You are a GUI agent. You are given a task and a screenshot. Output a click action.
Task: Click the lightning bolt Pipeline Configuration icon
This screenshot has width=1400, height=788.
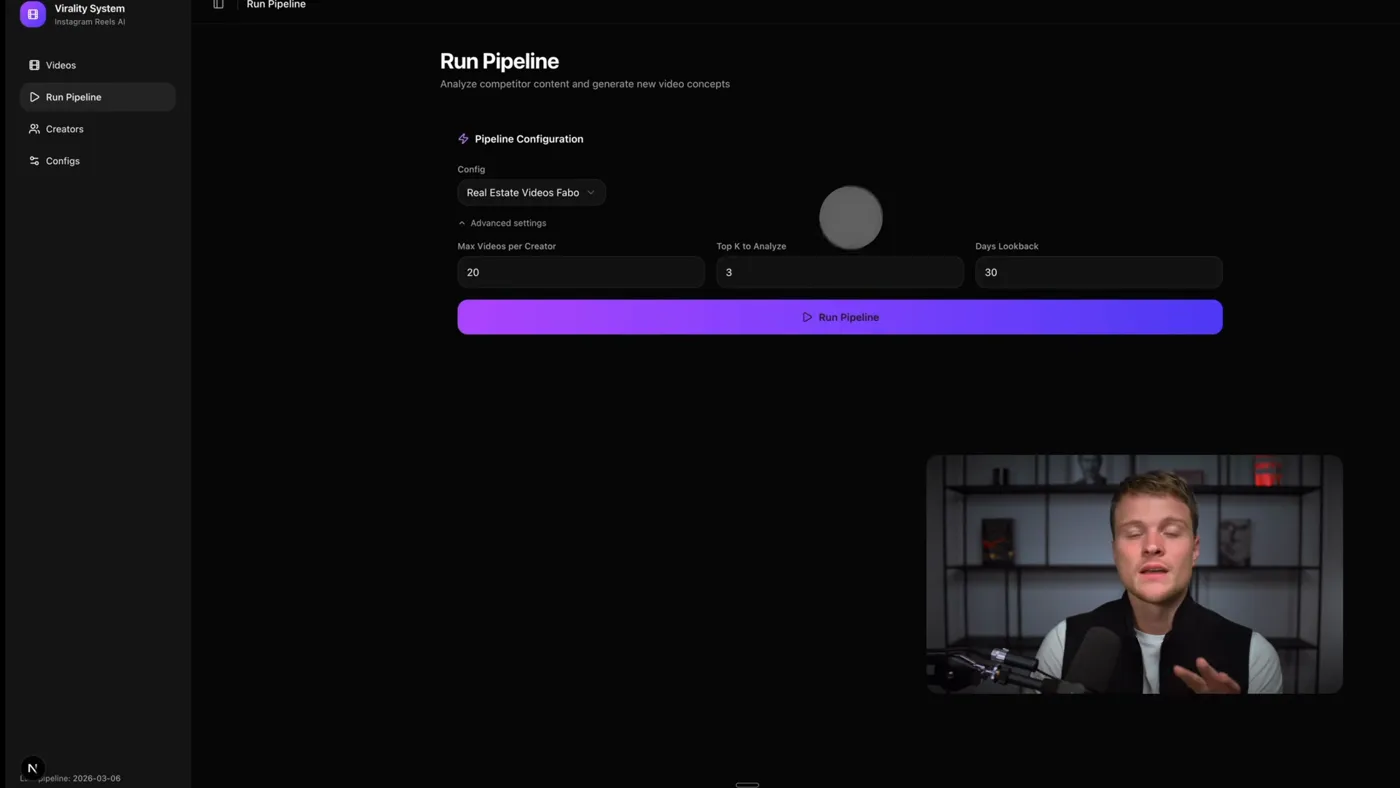pyautogui.click(x=463, y=139)
